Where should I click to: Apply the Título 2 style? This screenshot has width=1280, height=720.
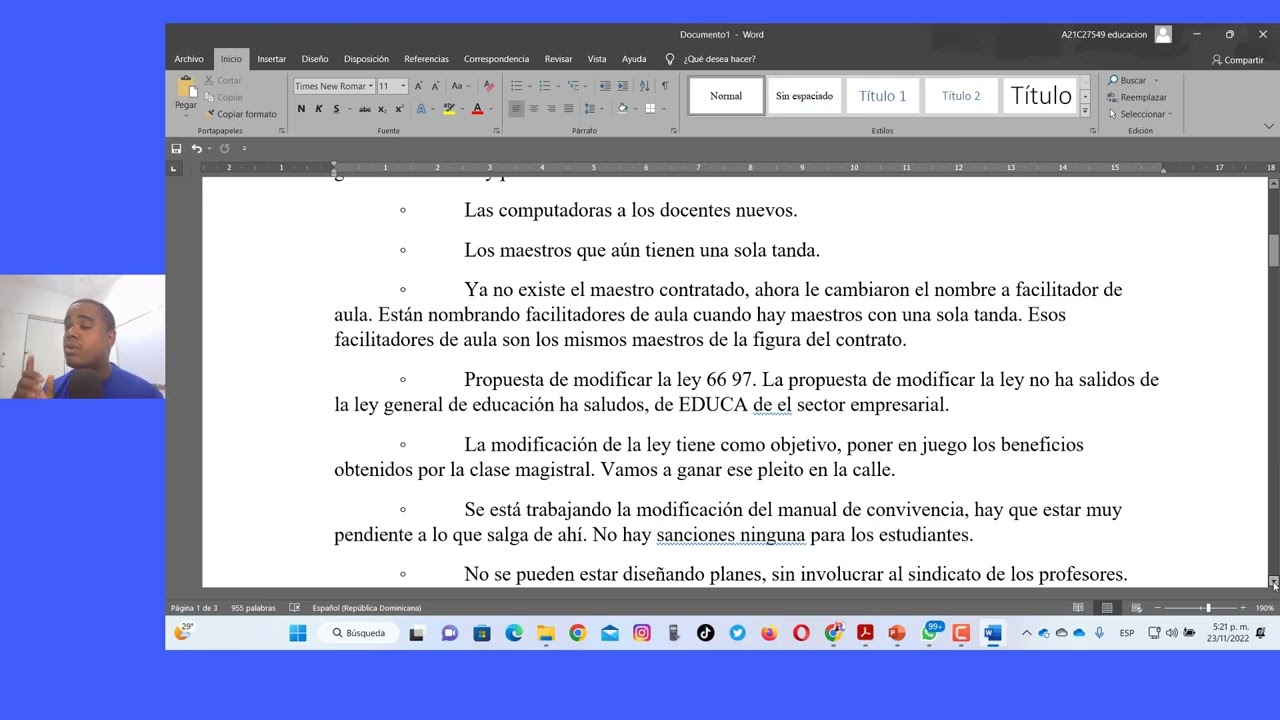pyautogui.click(x=960, y=96)
